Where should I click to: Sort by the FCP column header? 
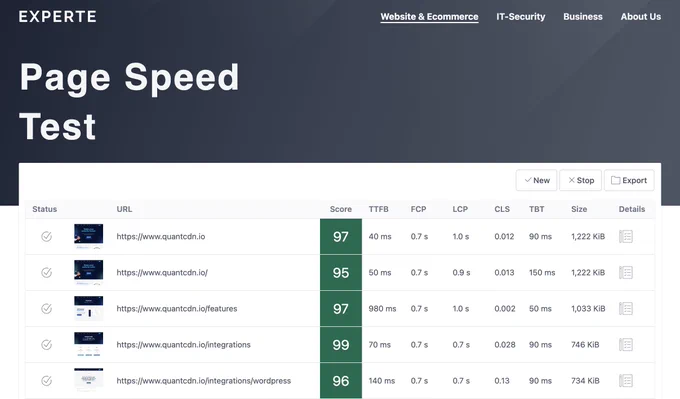(418, 209)
